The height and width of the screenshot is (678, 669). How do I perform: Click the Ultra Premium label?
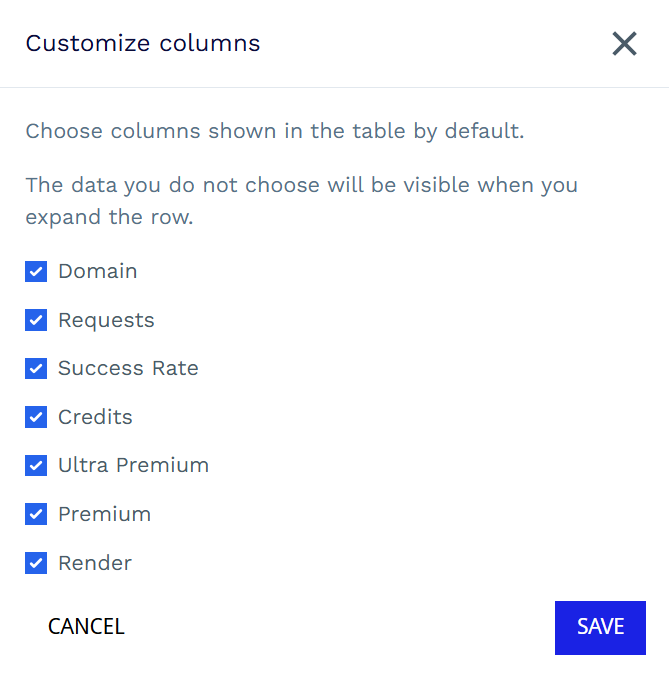(133, 465)
